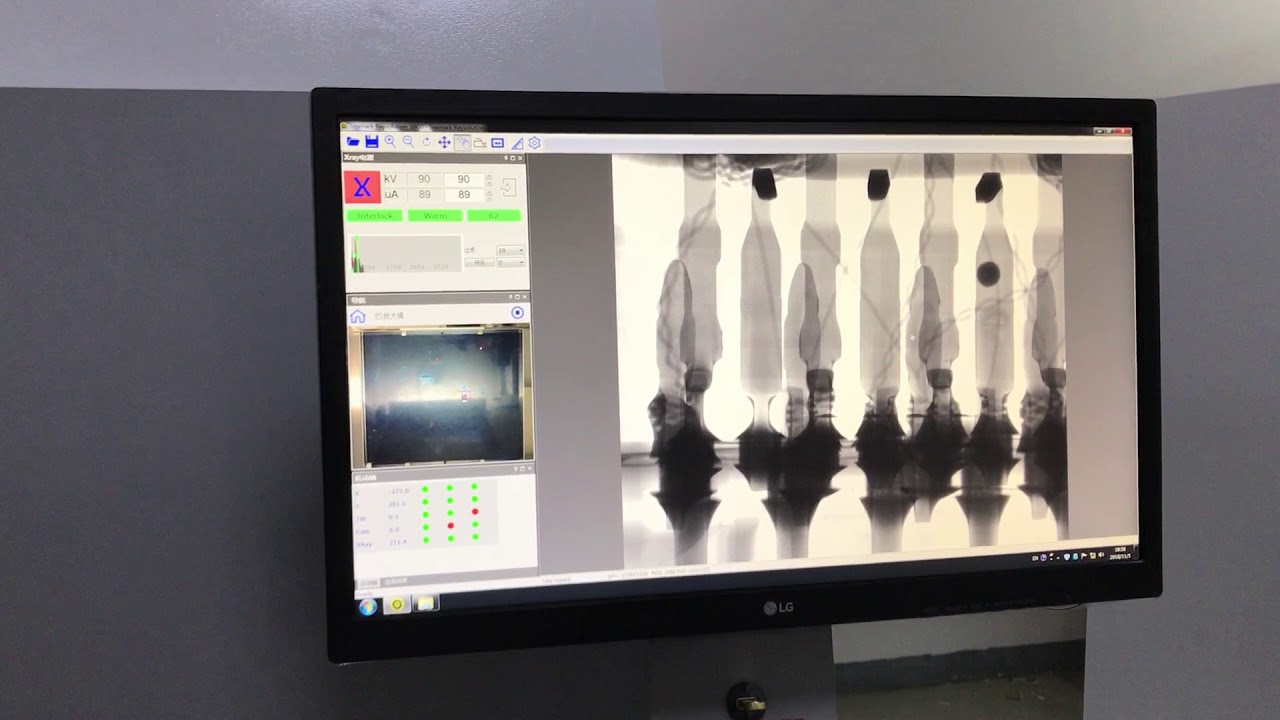Increase kV with the up stepper arrow

(x=489, y=176)
